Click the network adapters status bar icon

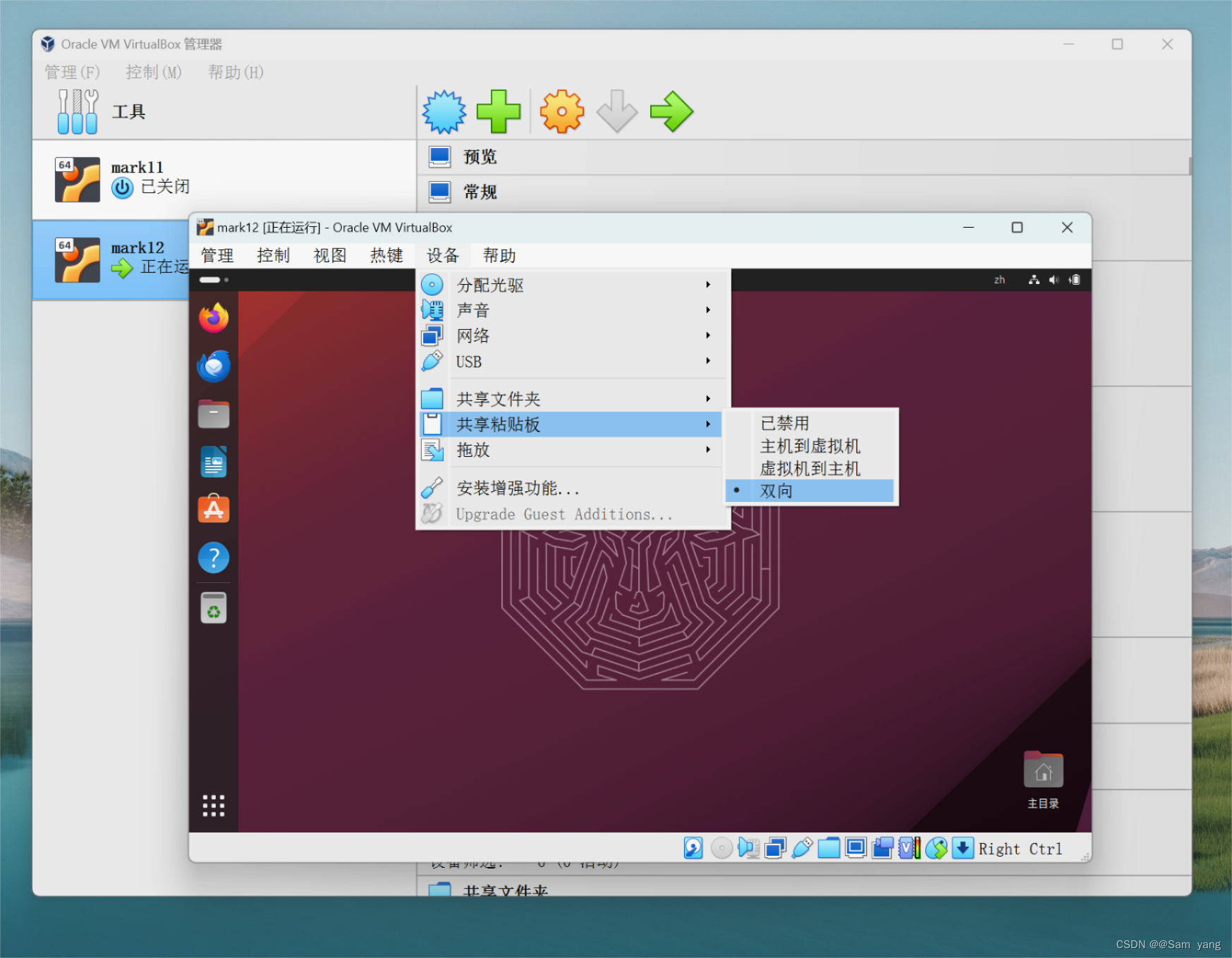[775, 848]
